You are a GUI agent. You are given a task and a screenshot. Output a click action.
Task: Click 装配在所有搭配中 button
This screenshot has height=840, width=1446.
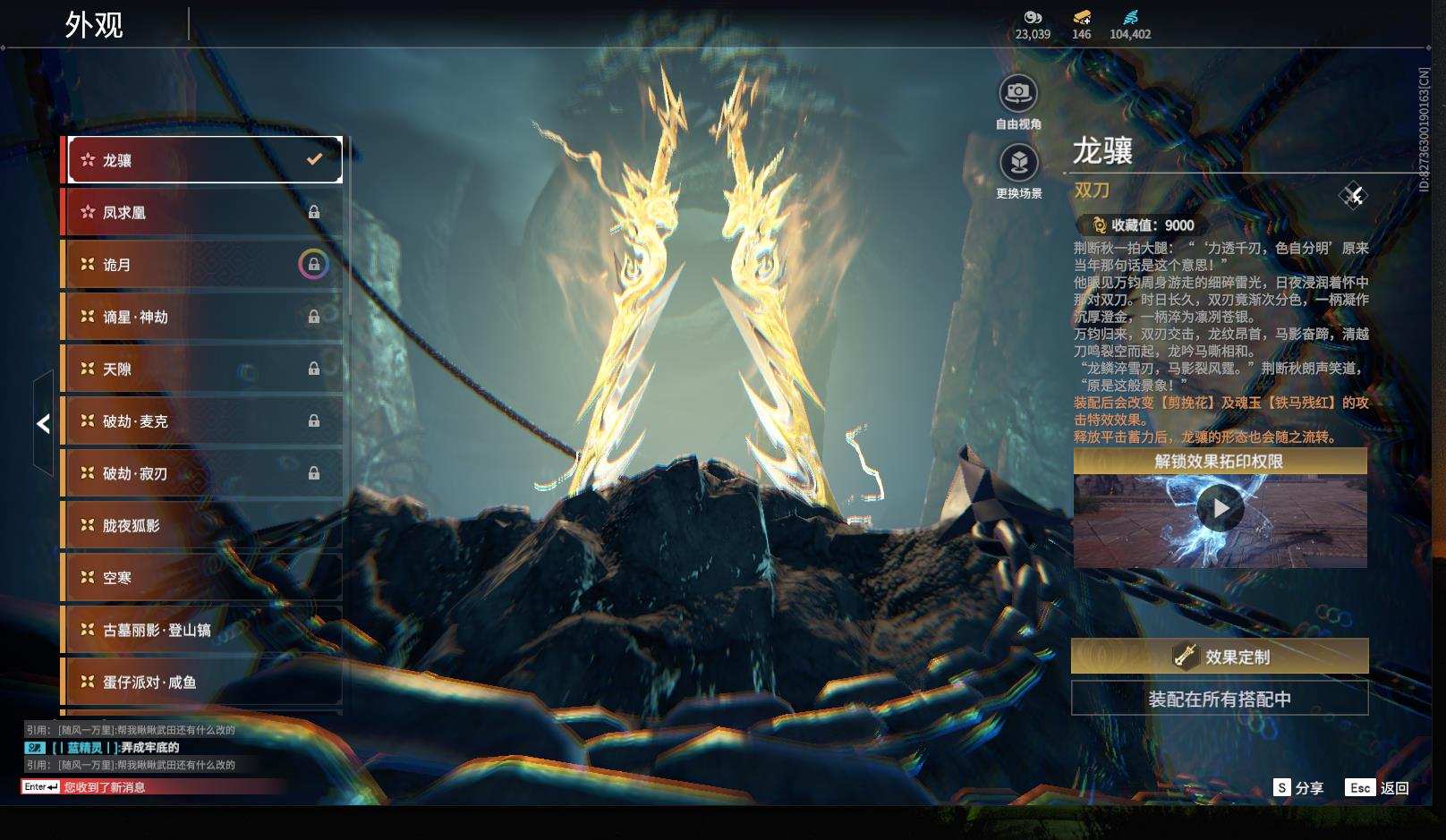coord(1220,699)
